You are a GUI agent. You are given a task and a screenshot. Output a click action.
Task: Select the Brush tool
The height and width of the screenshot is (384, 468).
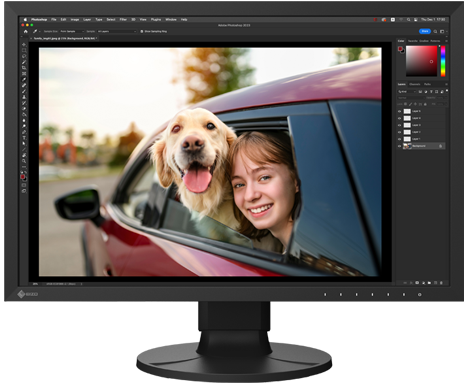pos(24,91)
